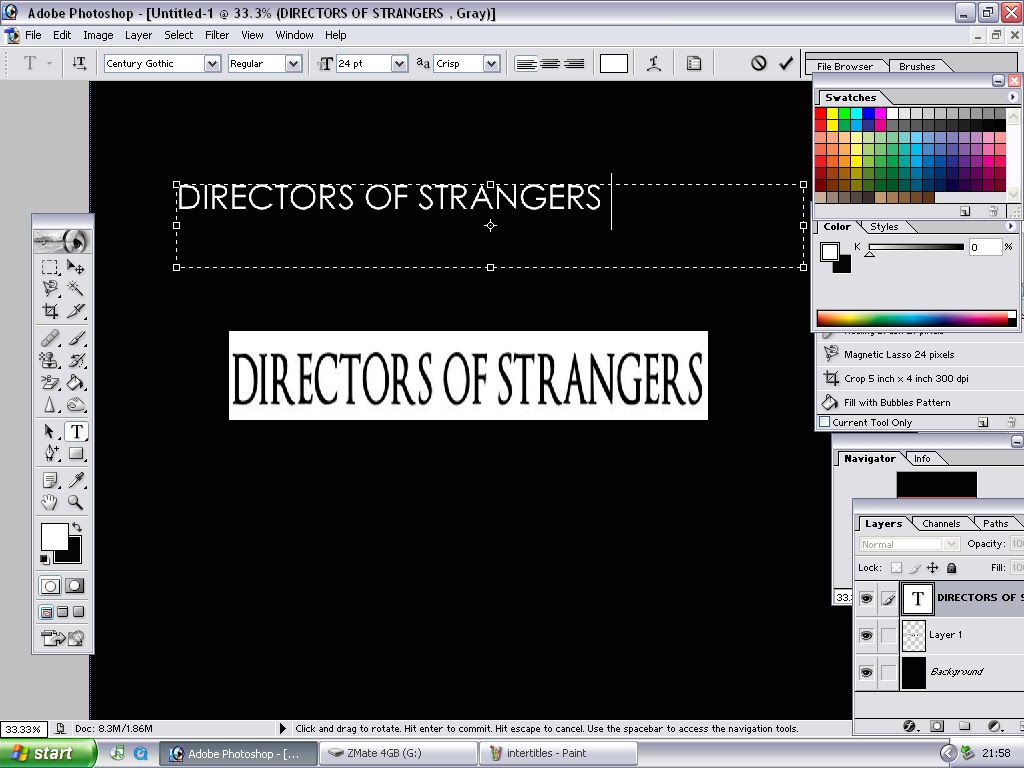Select the History Brush tool

tap(76, 360)
